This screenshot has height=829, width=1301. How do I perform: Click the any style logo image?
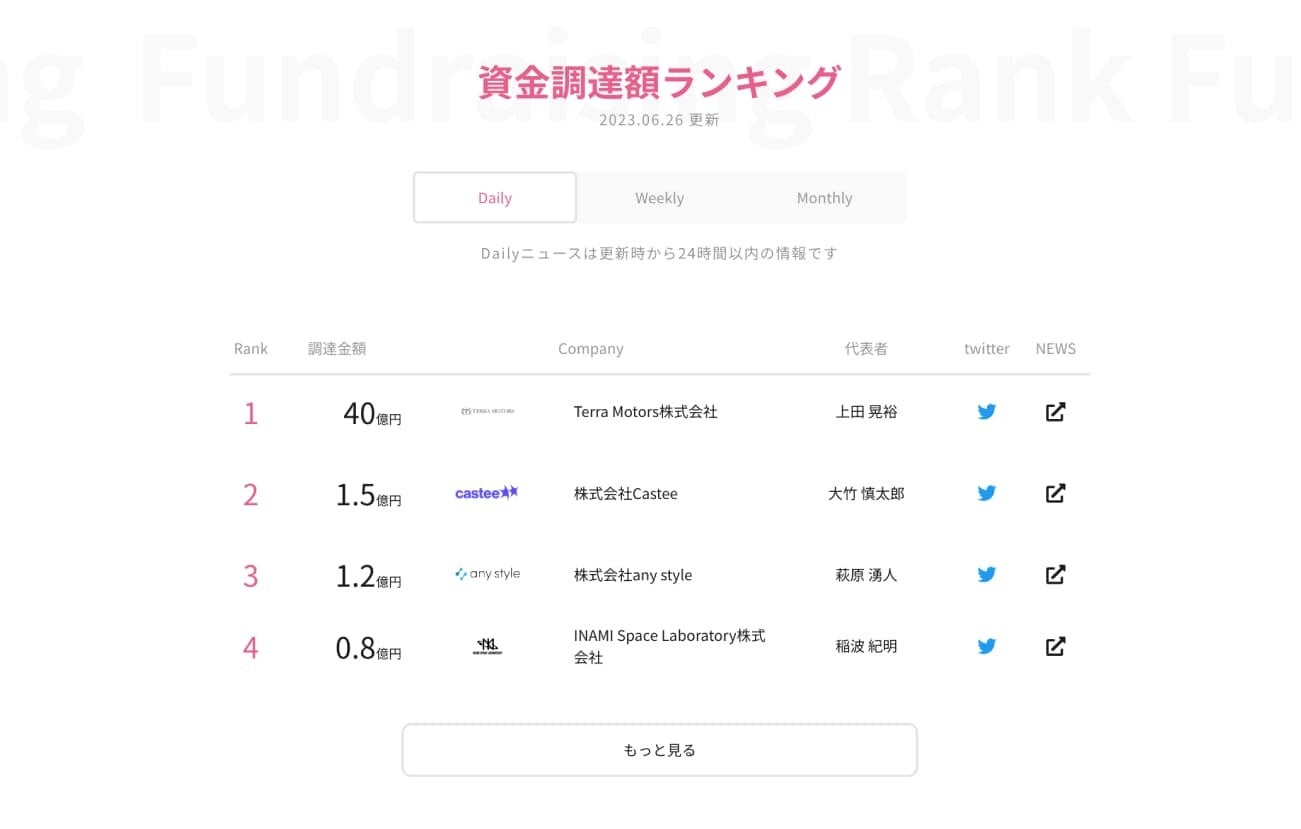(x=487, y=574)
